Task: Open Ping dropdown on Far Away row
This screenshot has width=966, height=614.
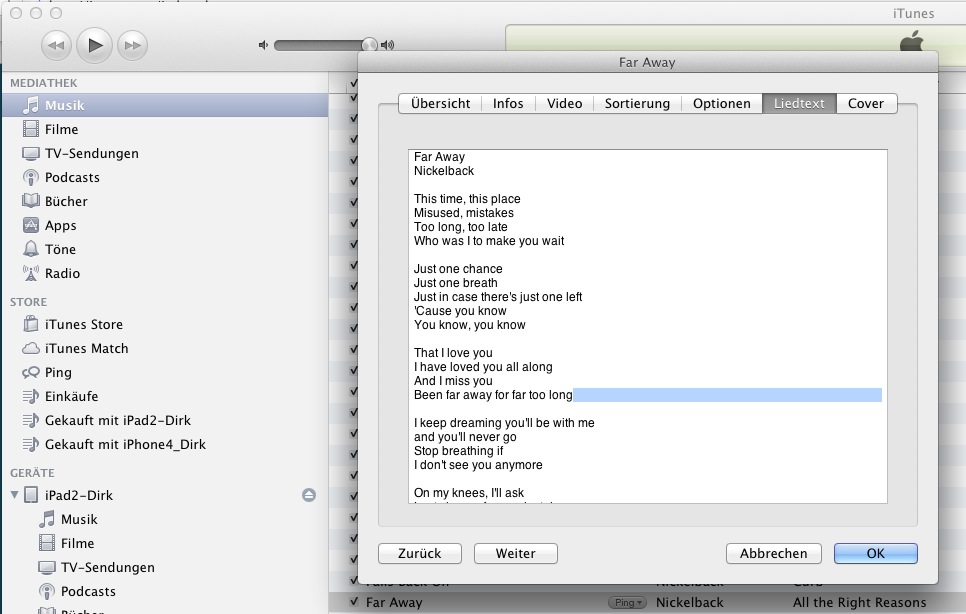Action: click(628, 603)
